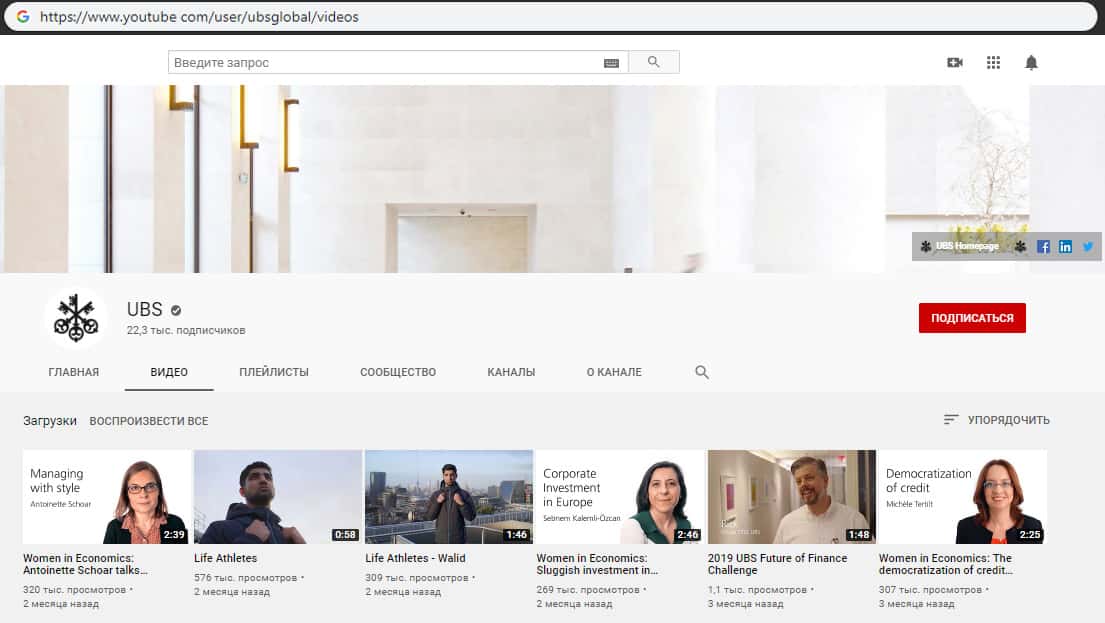Click the create video camera icon
The width and height of the screenshot is (1105, 623).
pos(954,62)
